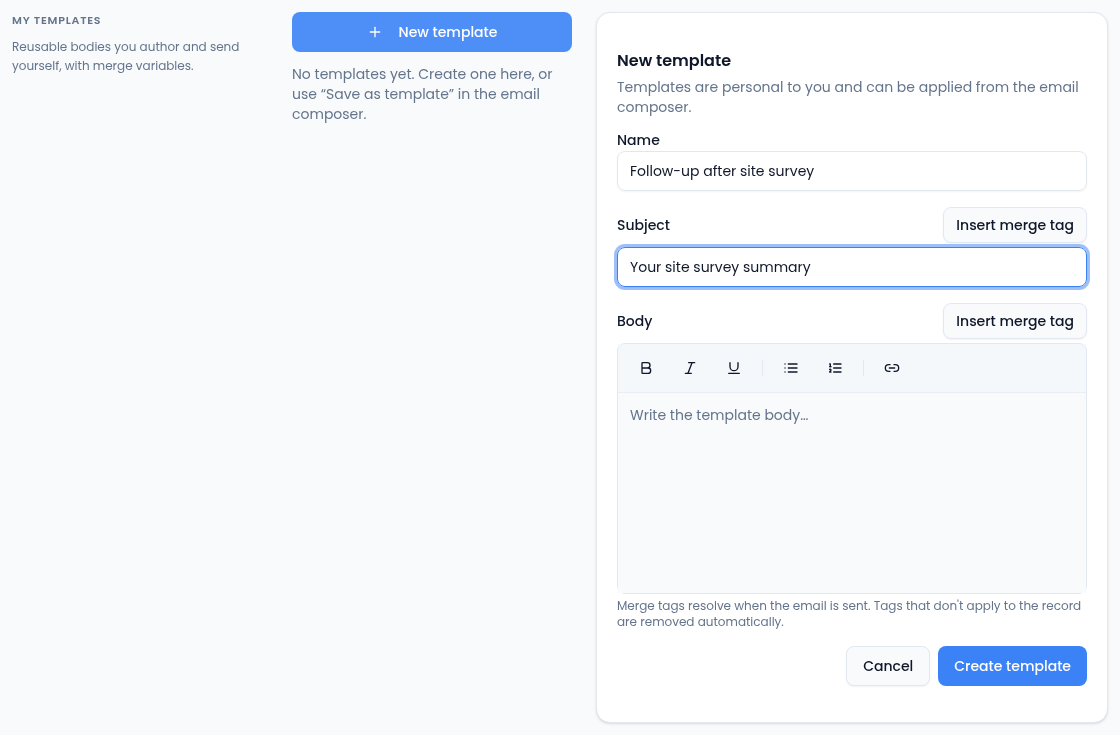Image resolution: width=1120 pixels, height=735 pixels.
Task: Click the MY TEMPLATES section heading
Action: (x=56, y=21)
